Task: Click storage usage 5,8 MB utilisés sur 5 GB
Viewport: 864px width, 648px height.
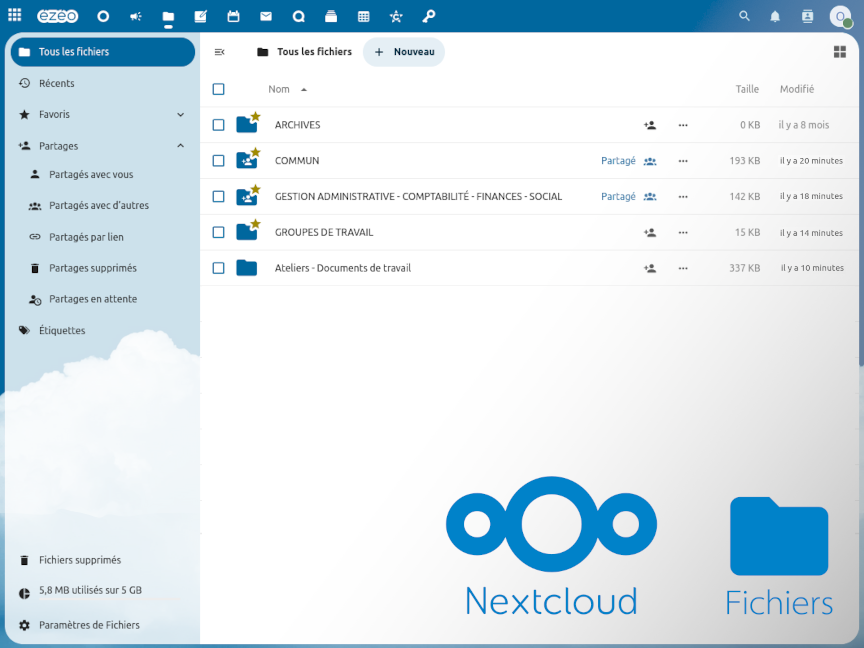Action: (x=90, y=590)
